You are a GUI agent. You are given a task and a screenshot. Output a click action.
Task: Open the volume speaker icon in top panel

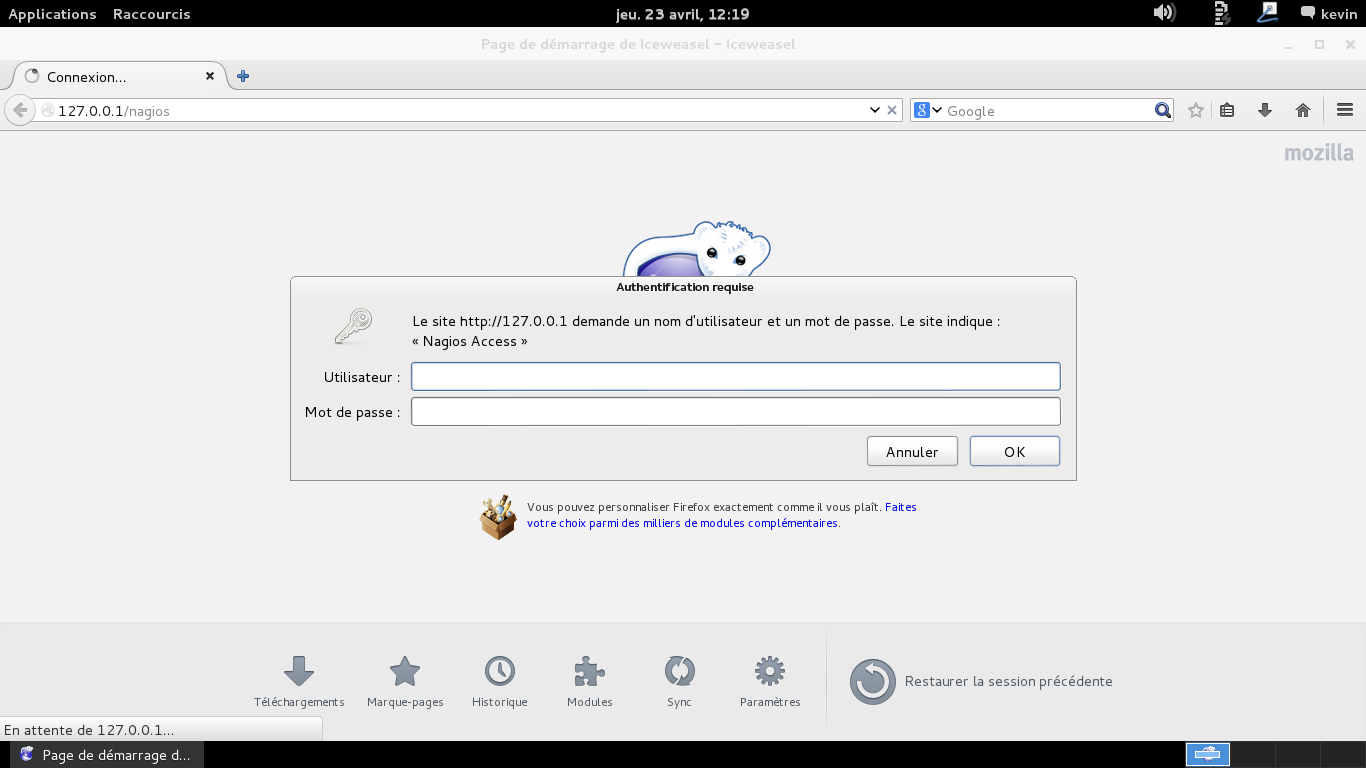(x=1164, y=13)
